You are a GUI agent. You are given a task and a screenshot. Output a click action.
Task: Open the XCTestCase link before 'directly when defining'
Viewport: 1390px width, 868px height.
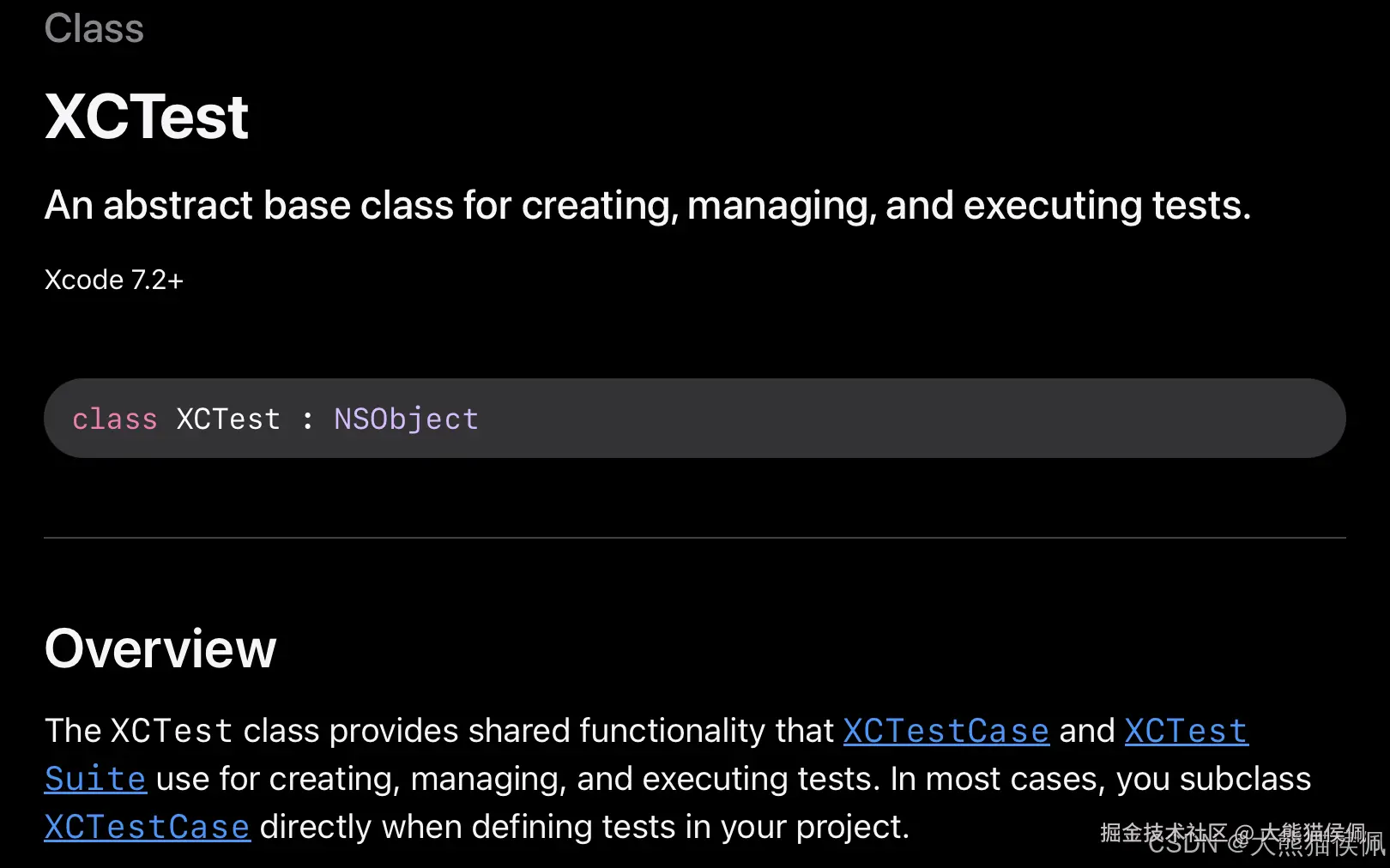(147, 827)
